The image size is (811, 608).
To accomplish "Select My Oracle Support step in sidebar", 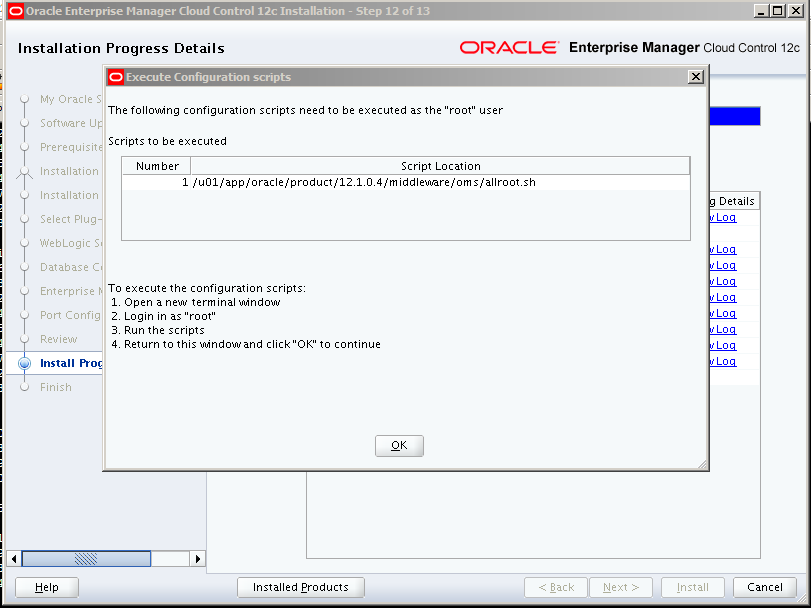I will 70,99.
